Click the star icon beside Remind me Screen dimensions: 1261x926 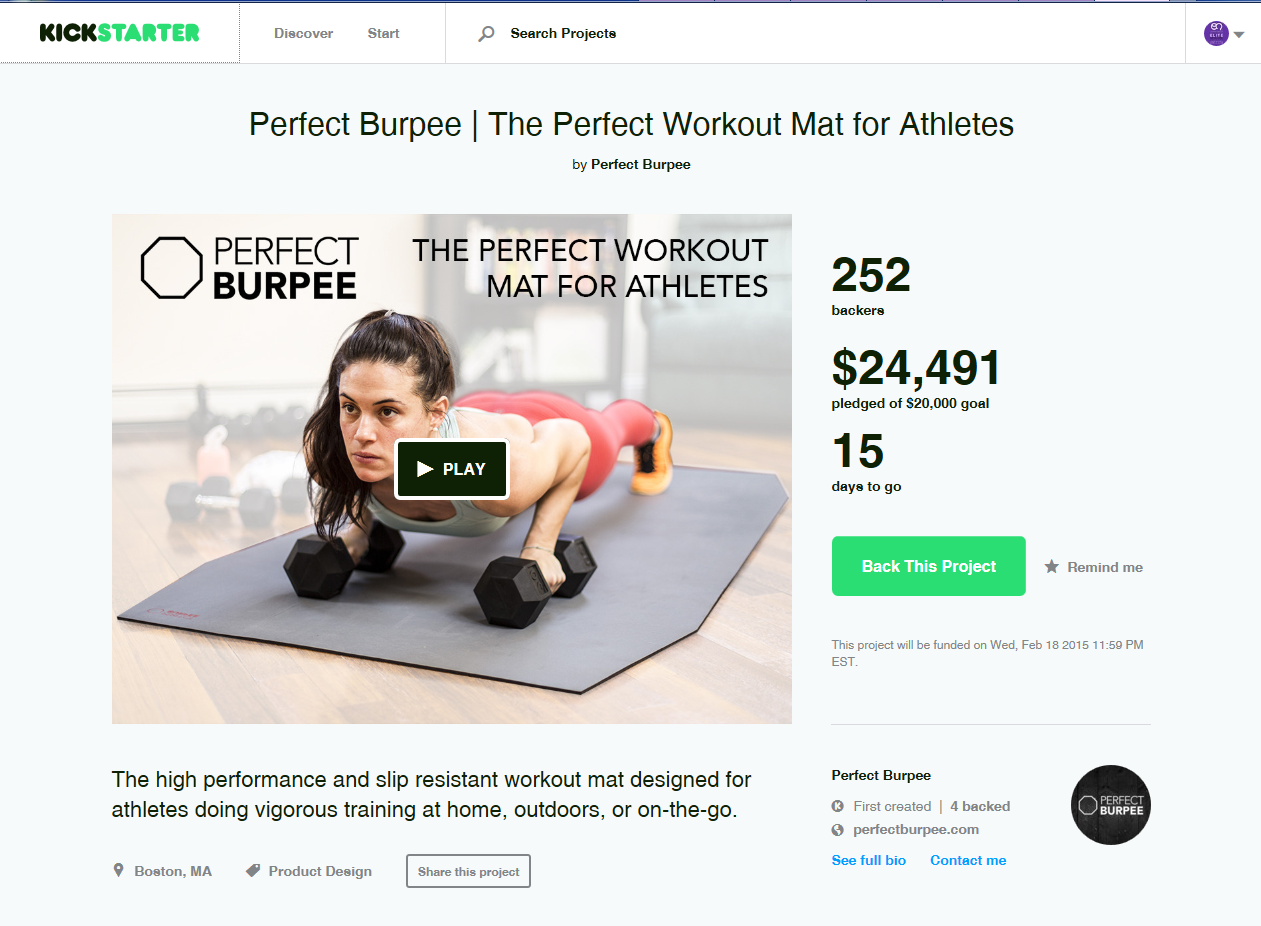[x=1051, y=567]
